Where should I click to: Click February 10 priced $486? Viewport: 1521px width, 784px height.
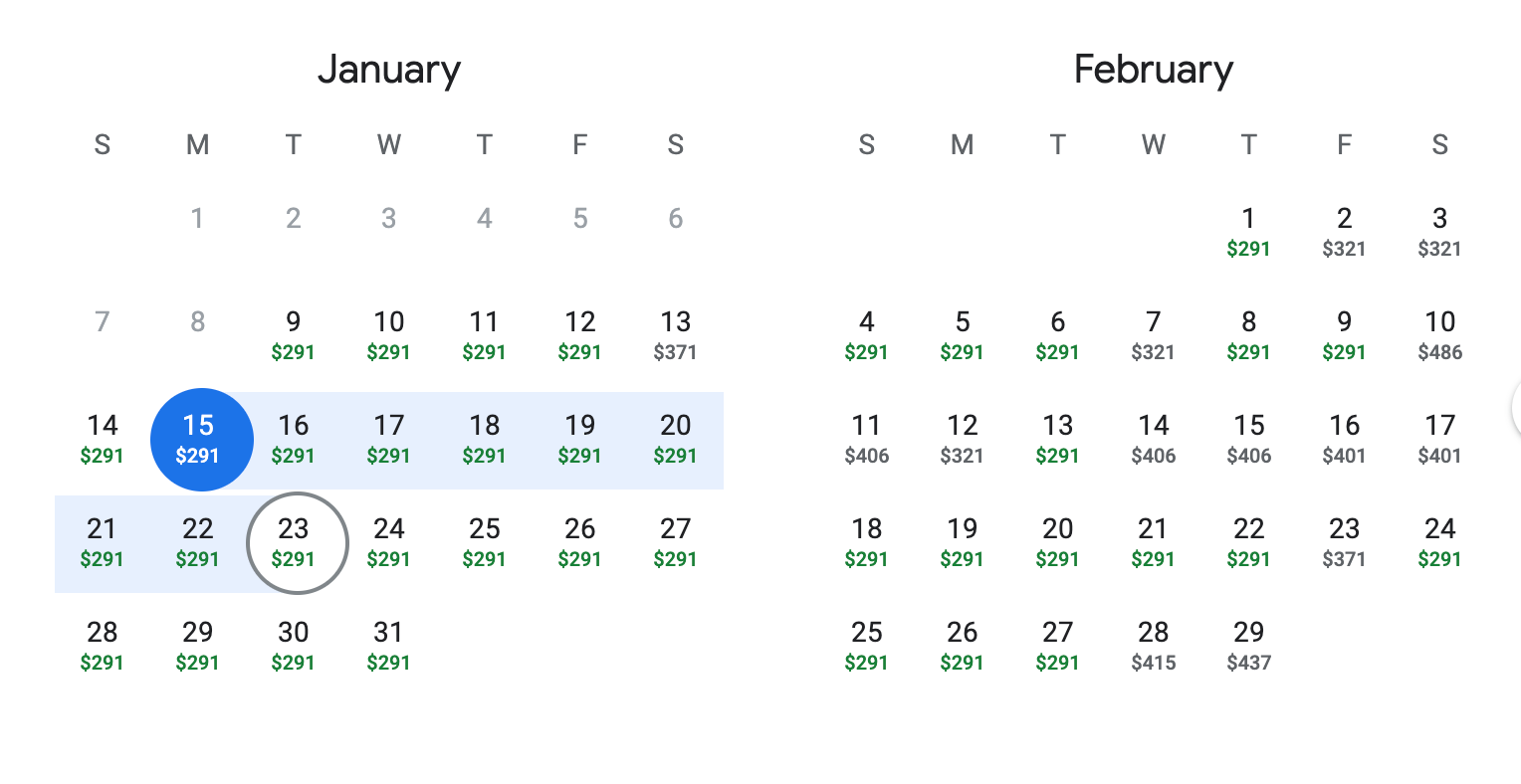pyautogui.click(x=1439, y=335)
